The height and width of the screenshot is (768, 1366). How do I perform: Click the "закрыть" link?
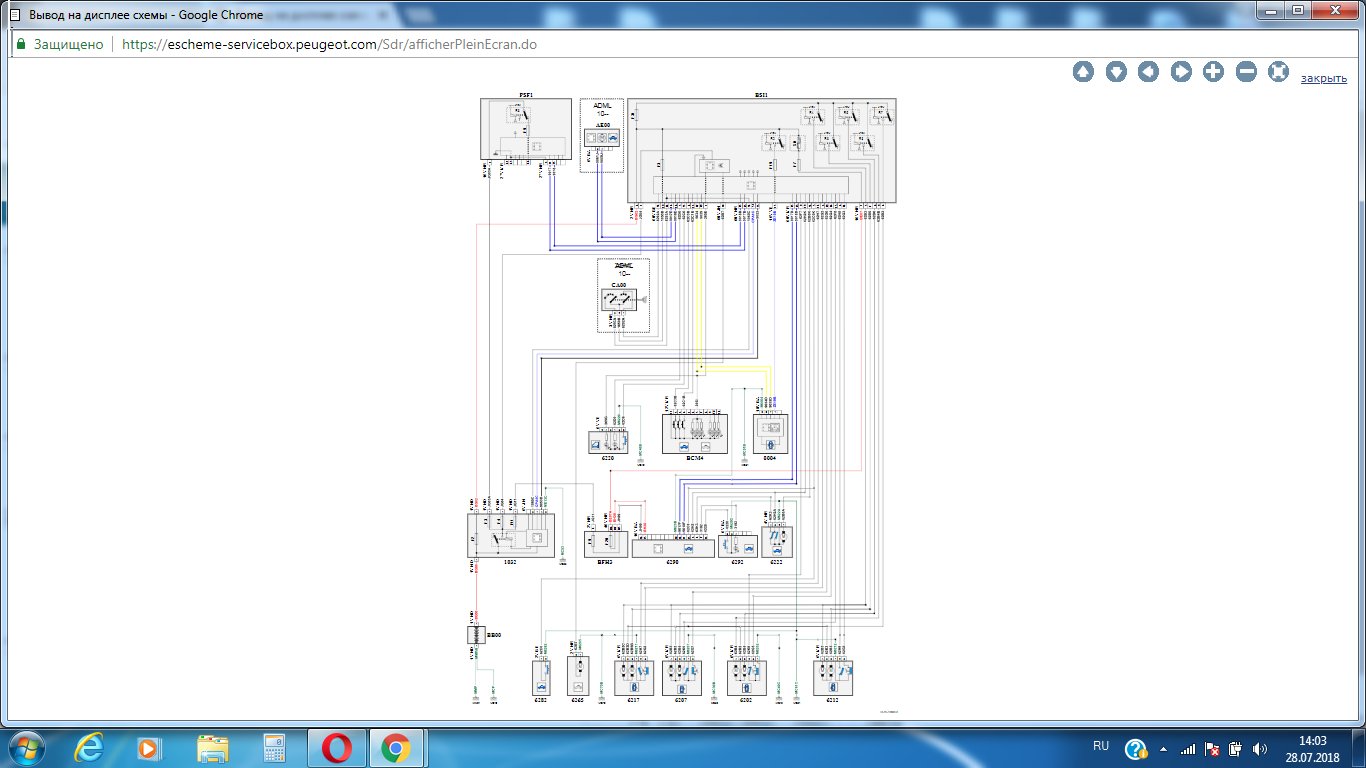click(1323, 78)
